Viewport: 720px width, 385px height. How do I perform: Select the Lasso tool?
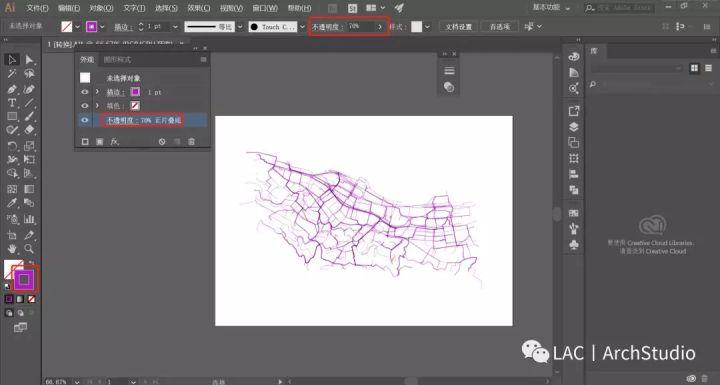point(29,74)
